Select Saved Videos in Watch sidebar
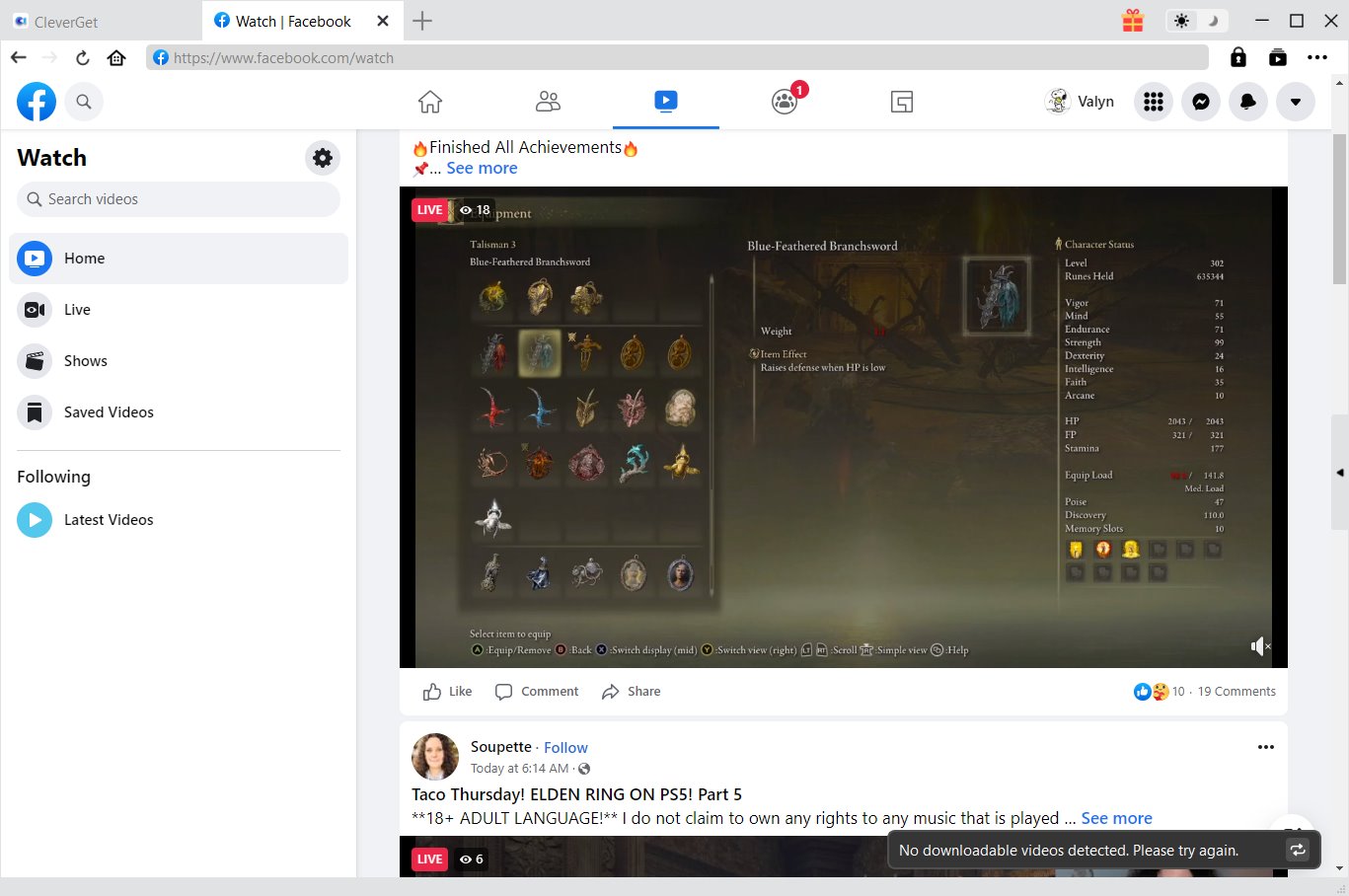This screenshot has width=1349, height=896. click(x=109, y=412)
